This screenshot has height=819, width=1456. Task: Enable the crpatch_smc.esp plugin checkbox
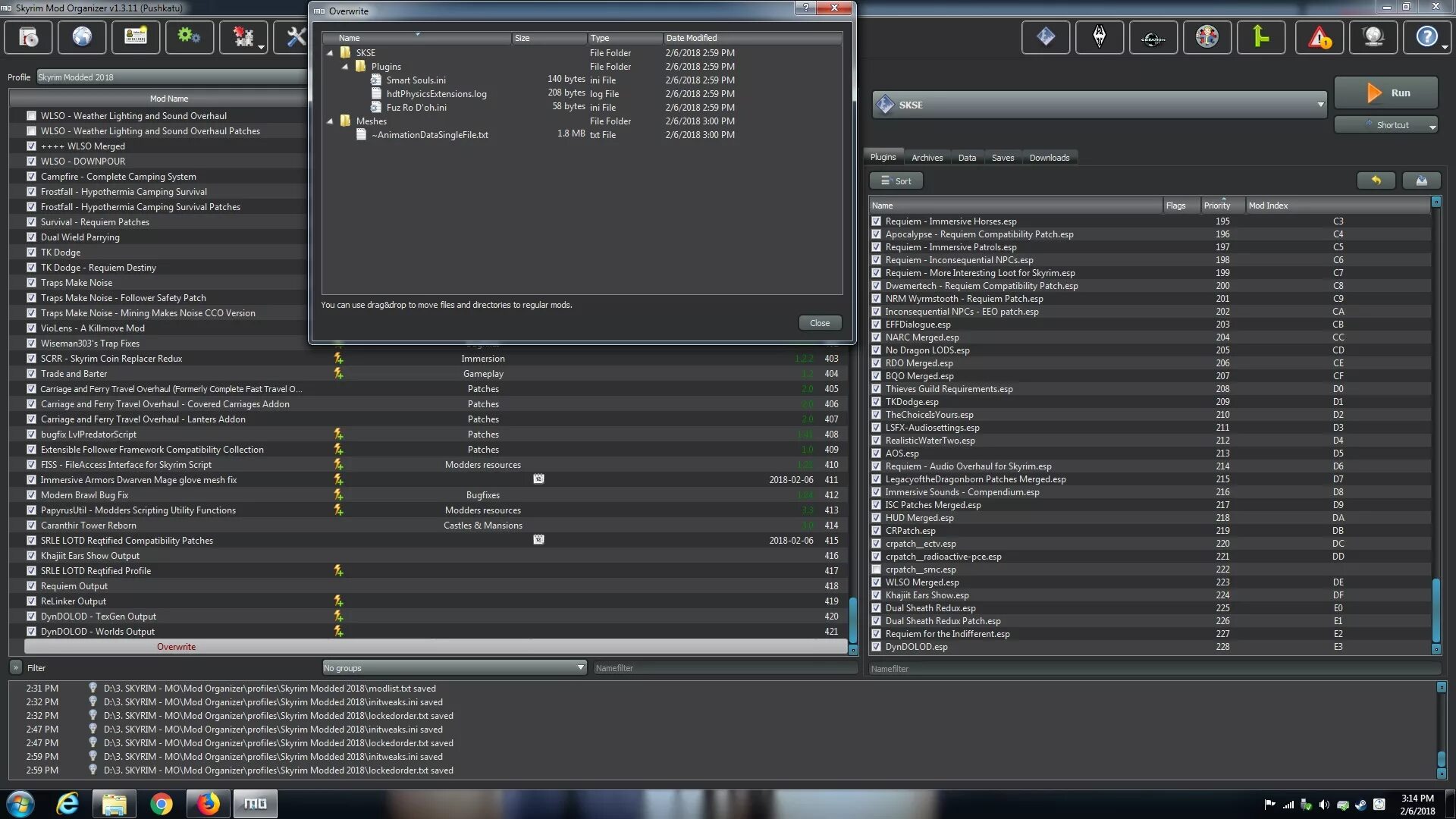pyautogui.click(x=876, y=570)
